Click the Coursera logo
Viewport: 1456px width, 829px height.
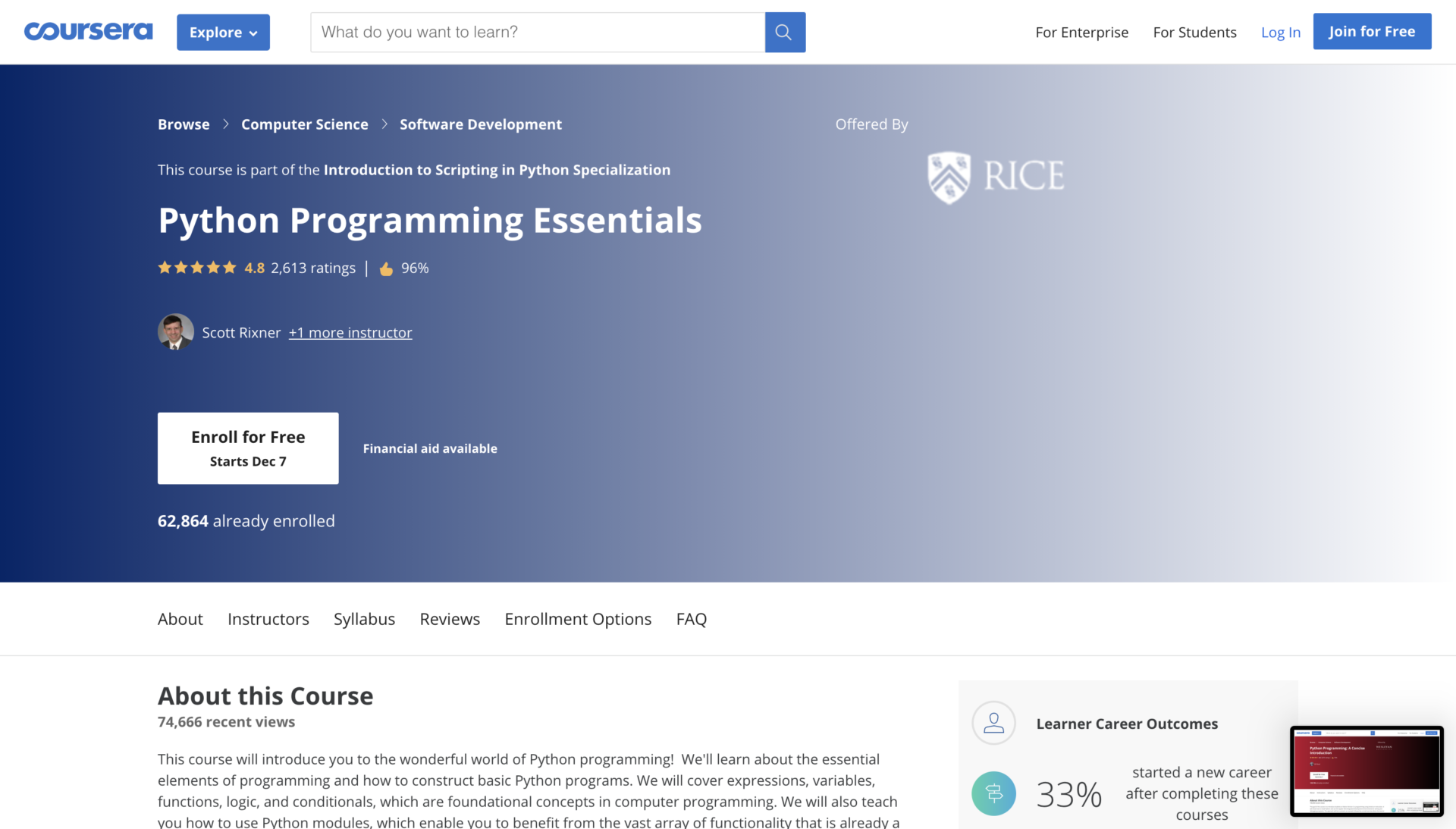(x=88, y=31)
